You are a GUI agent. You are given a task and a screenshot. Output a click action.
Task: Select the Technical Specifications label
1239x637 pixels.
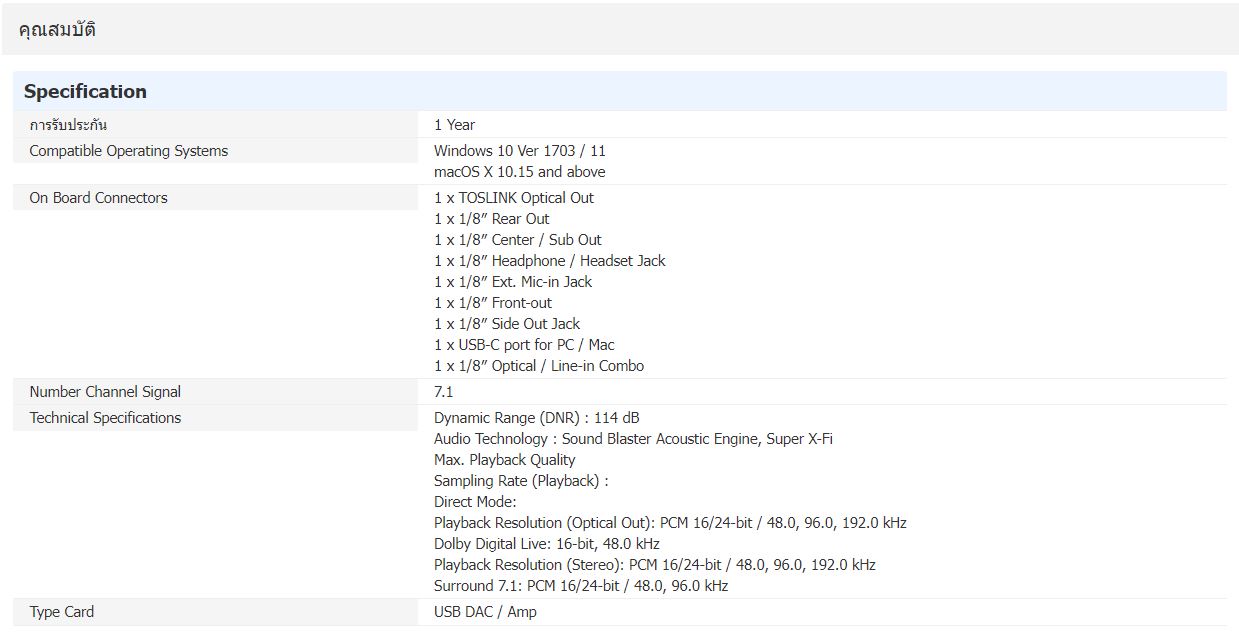[105, 418]
